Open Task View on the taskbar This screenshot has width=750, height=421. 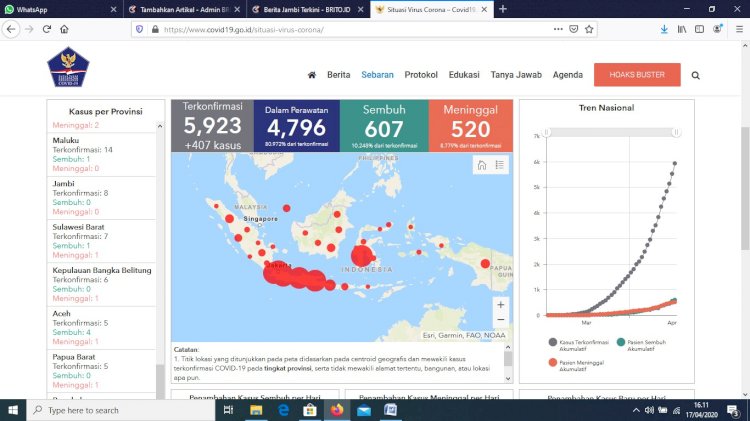coord(228,410)
